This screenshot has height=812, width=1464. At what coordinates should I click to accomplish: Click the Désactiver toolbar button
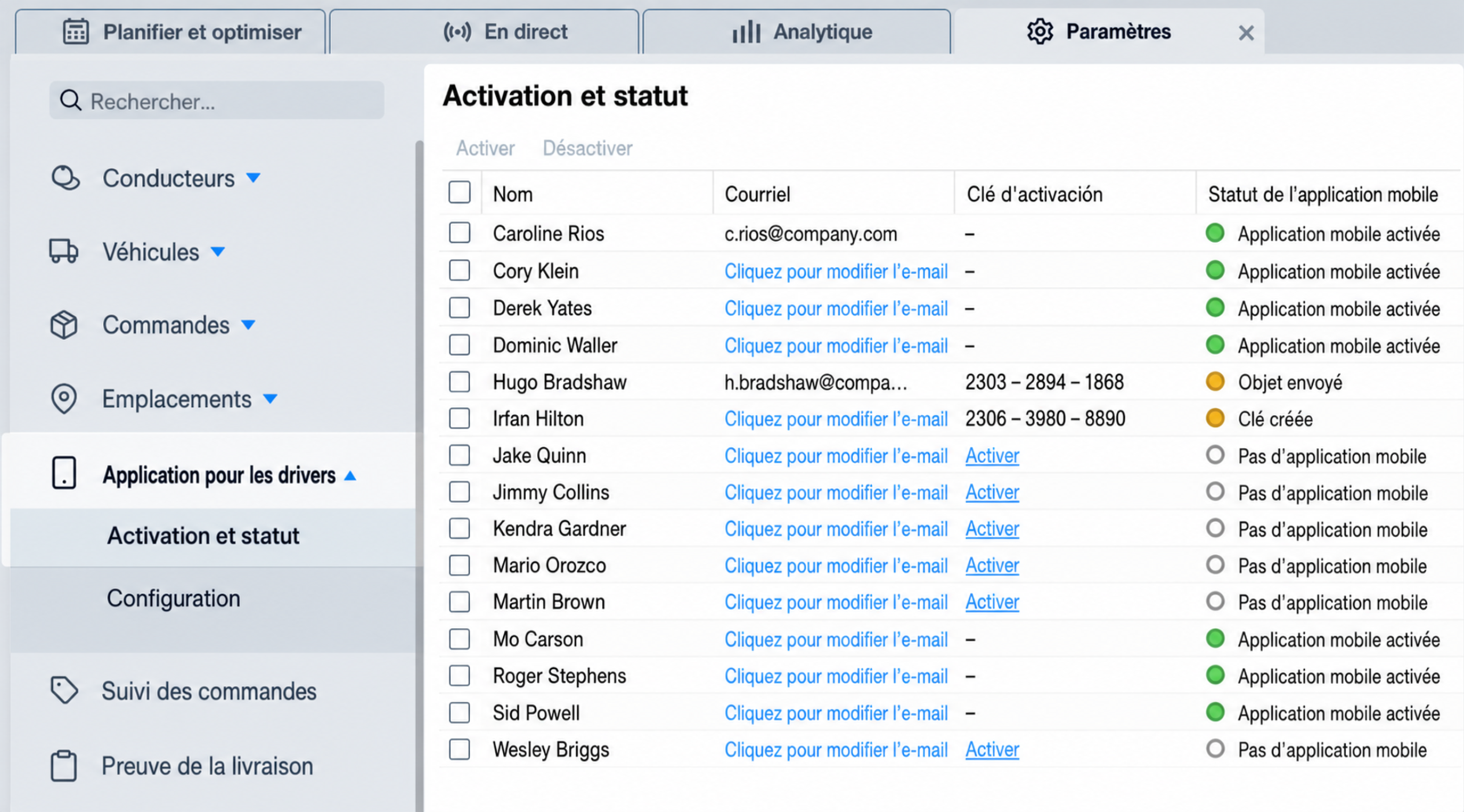(587, 149)
